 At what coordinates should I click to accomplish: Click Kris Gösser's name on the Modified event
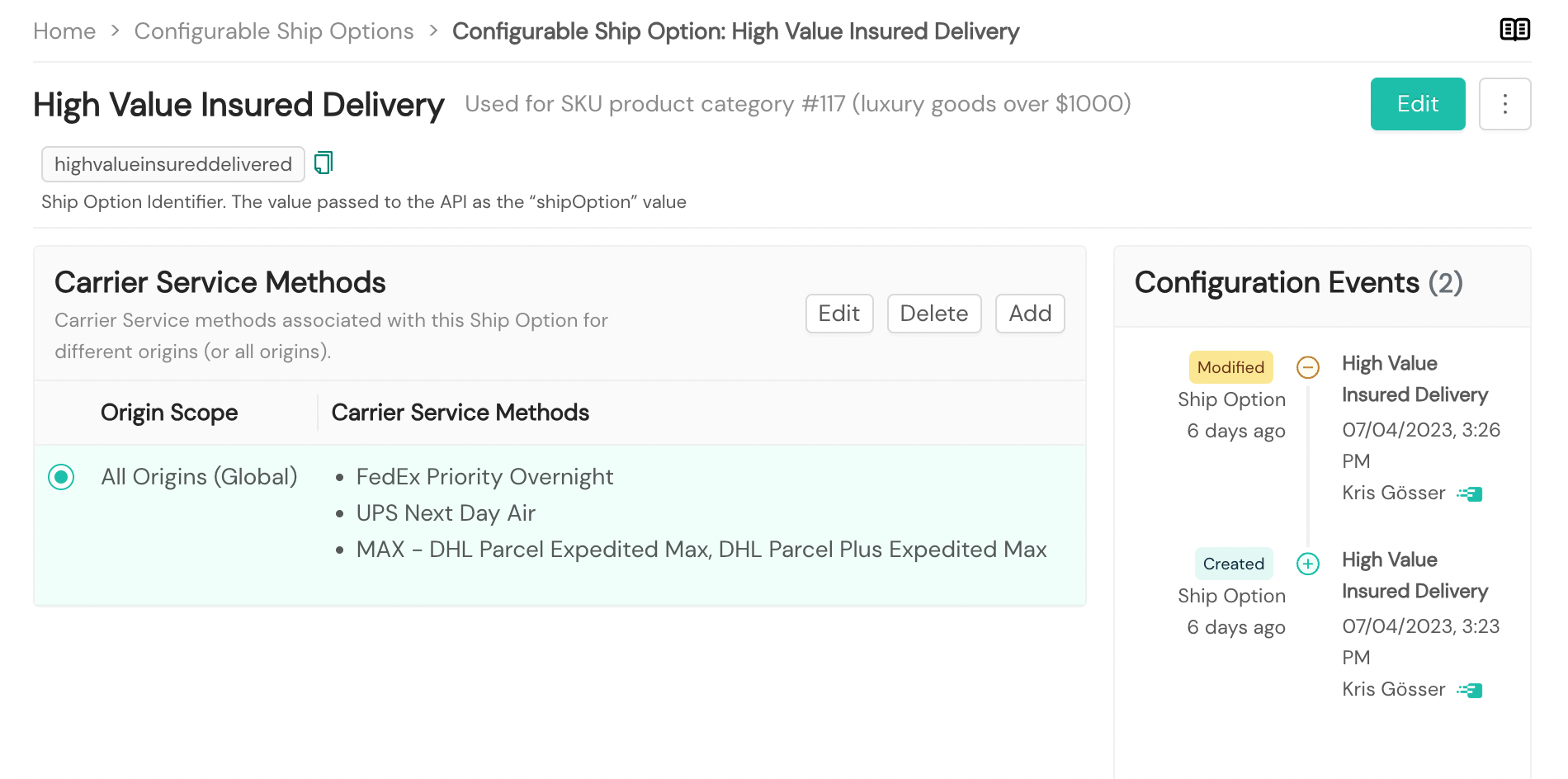click(1394, 493)
